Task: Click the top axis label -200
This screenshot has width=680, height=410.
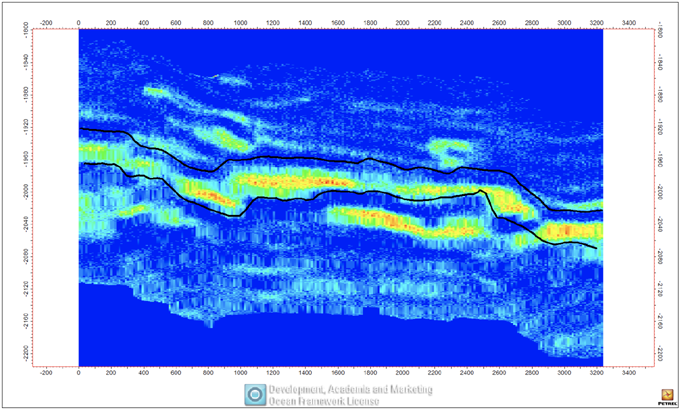Action: (46, 23)
